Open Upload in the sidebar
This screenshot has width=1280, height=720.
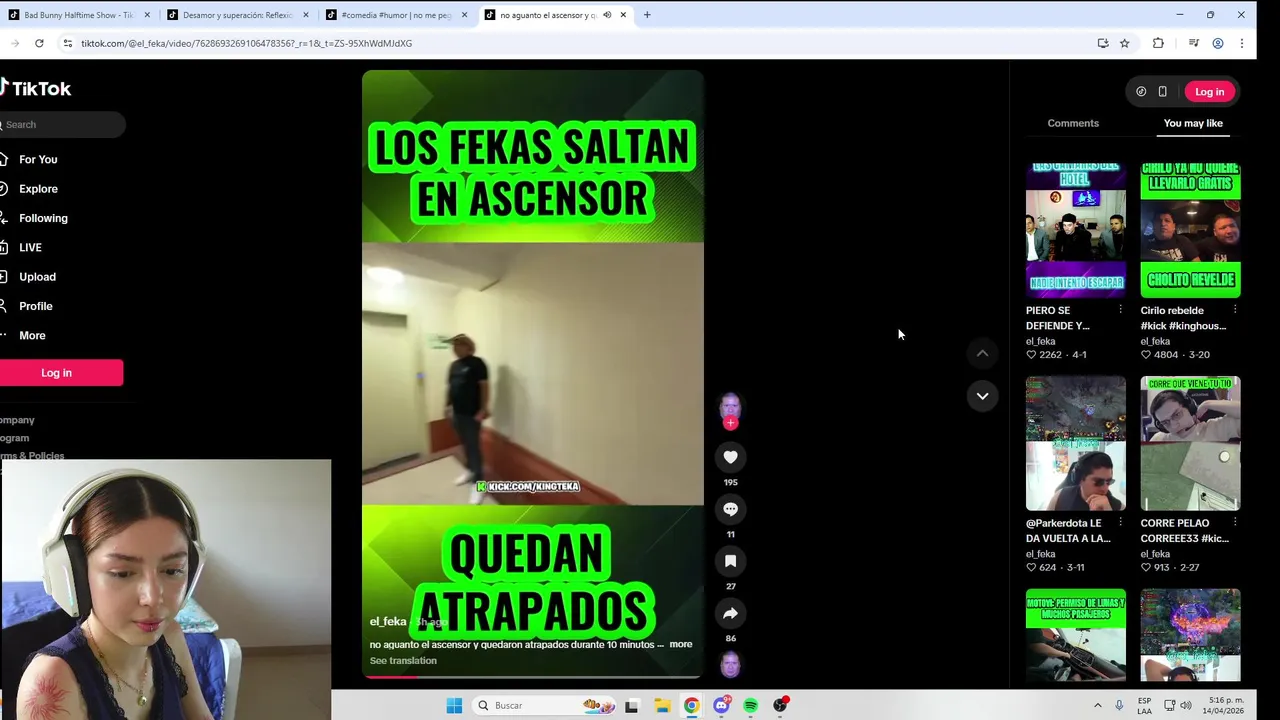(37, 277)
